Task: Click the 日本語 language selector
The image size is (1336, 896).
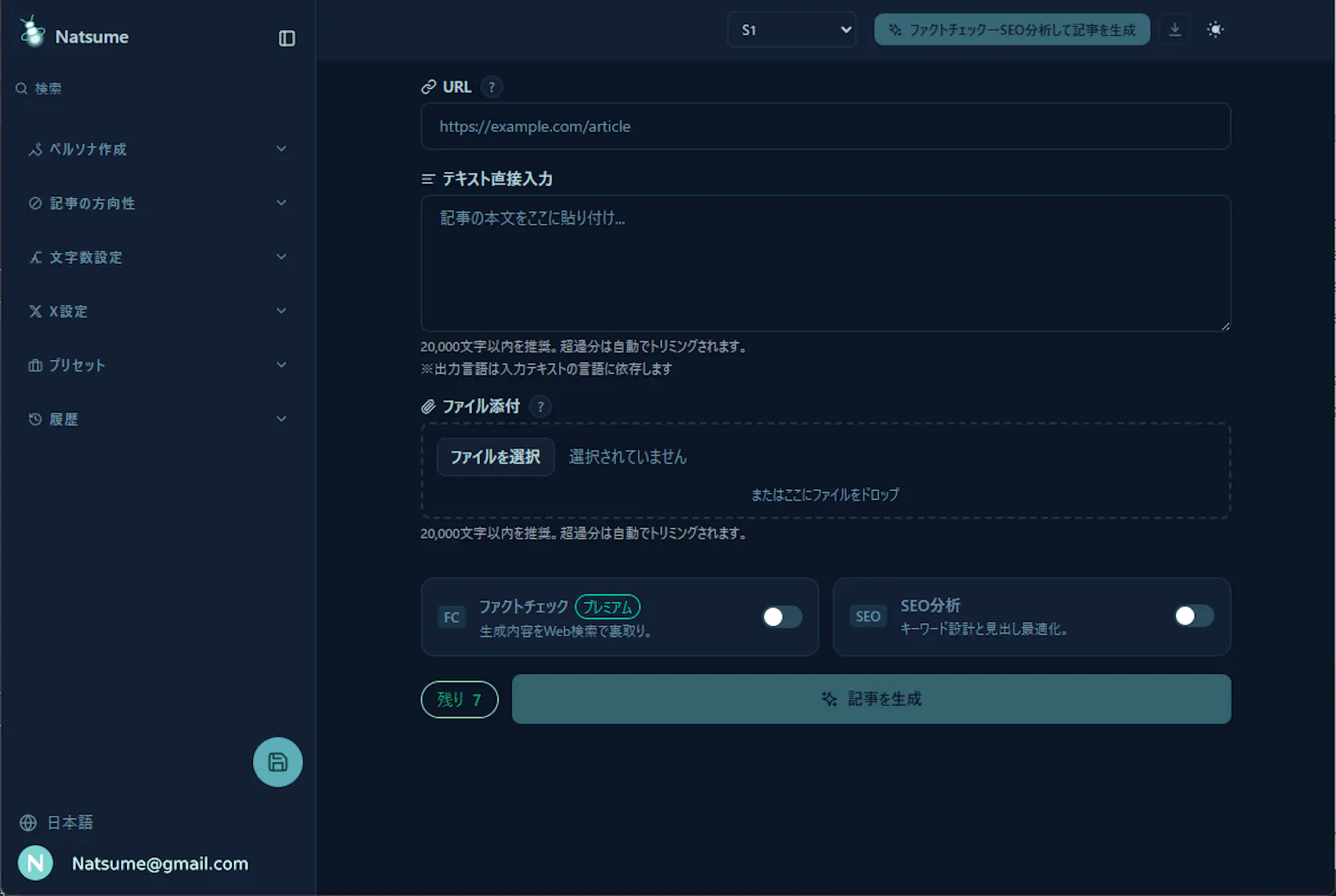Action: pyautogui.click(x=57, y=823)
